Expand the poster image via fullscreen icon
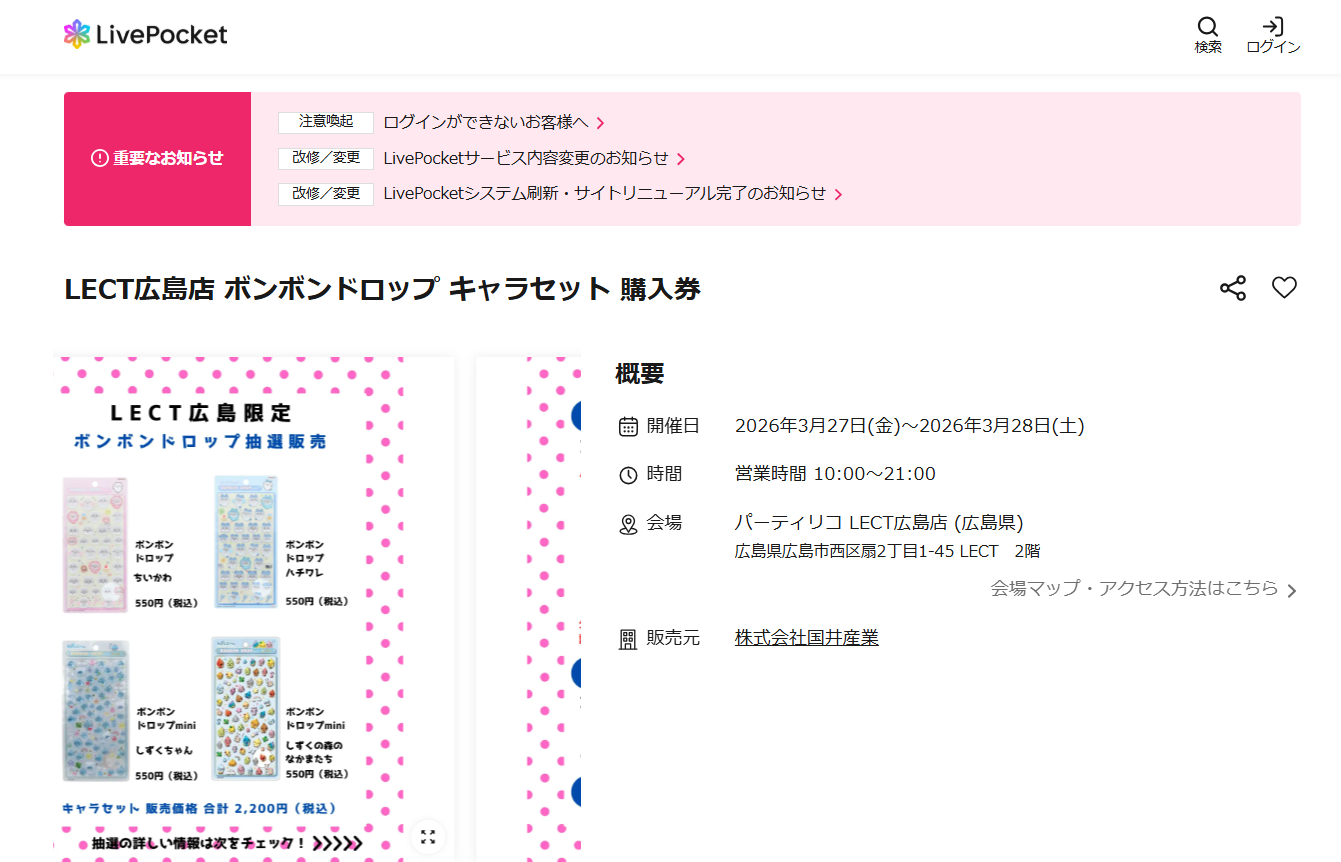Viewport: 1341px width, 862px height. (428, 838)
